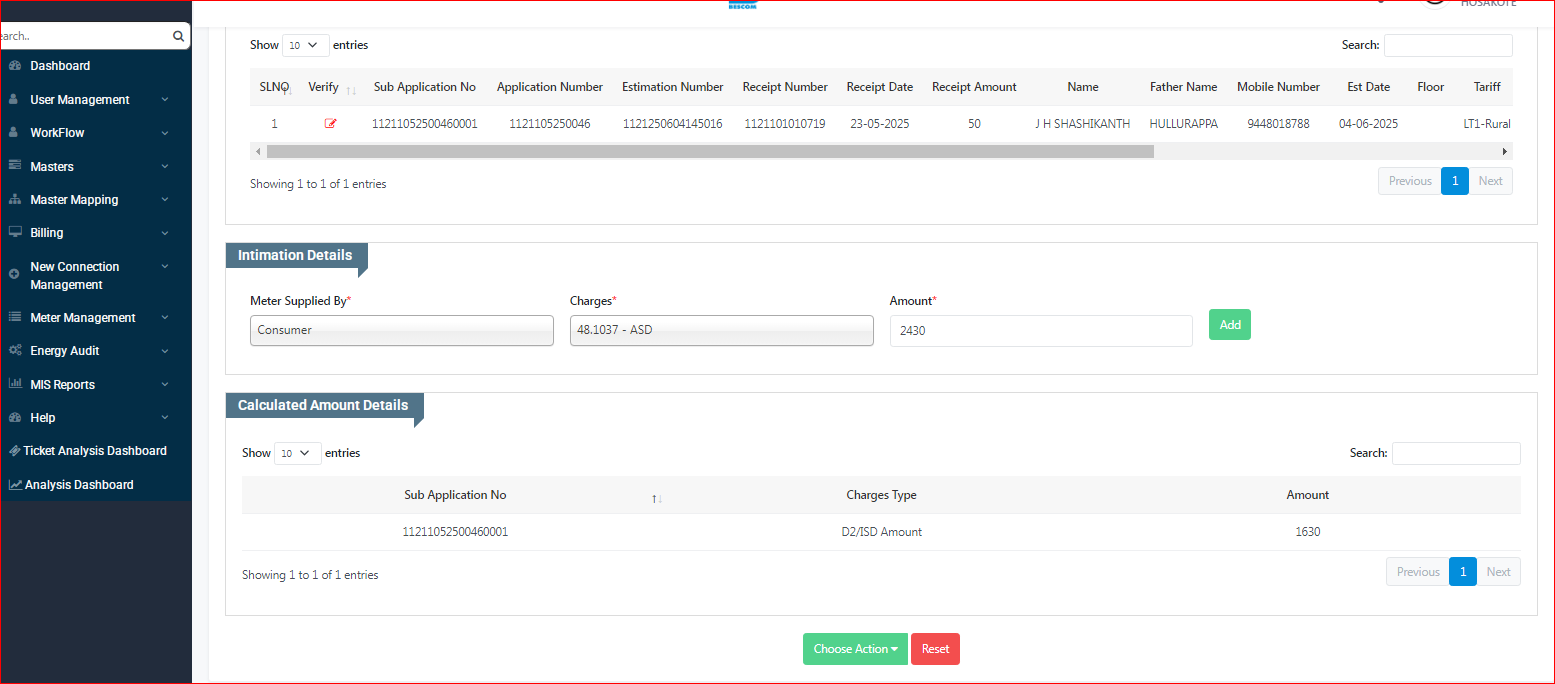This screenshot has width=1555, height=684.
Task: Click amount cell 1630
Action: click(x=1308, y=532)
